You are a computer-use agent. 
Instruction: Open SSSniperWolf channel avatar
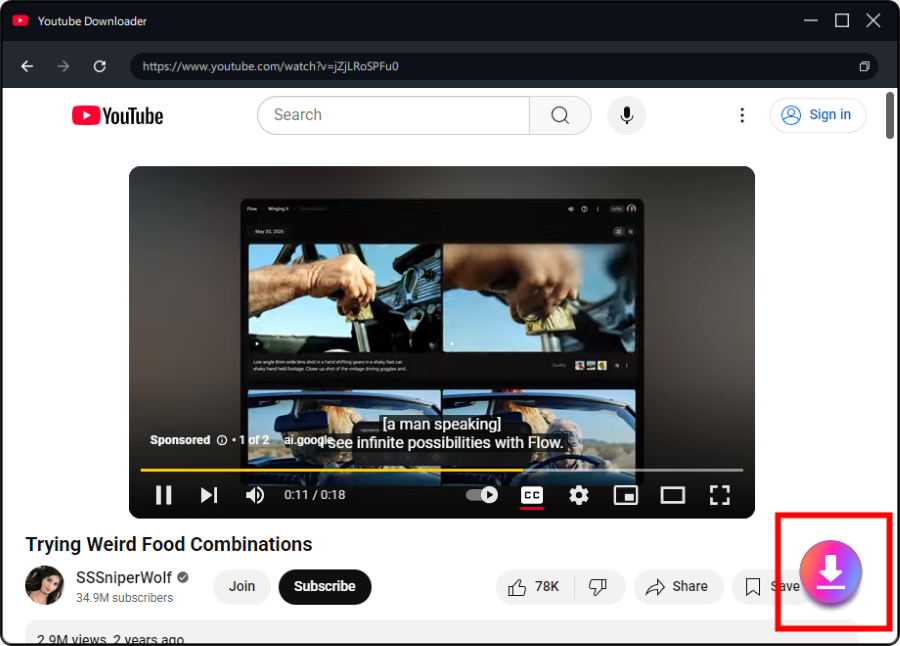44,585
